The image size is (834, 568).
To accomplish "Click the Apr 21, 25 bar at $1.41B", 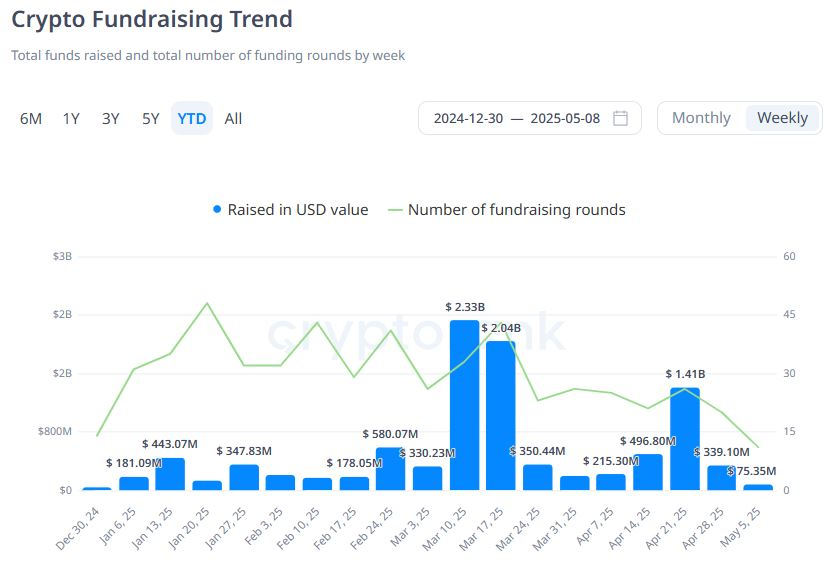I will pos(685,438).
